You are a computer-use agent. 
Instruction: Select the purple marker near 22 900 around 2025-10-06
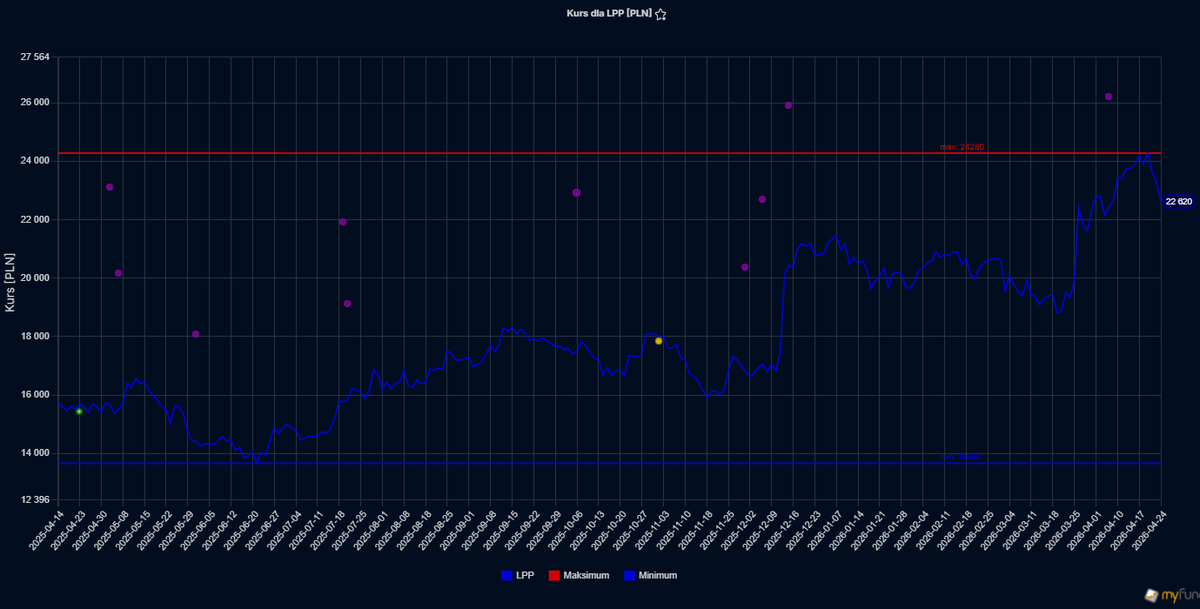(x=576, y=192)
